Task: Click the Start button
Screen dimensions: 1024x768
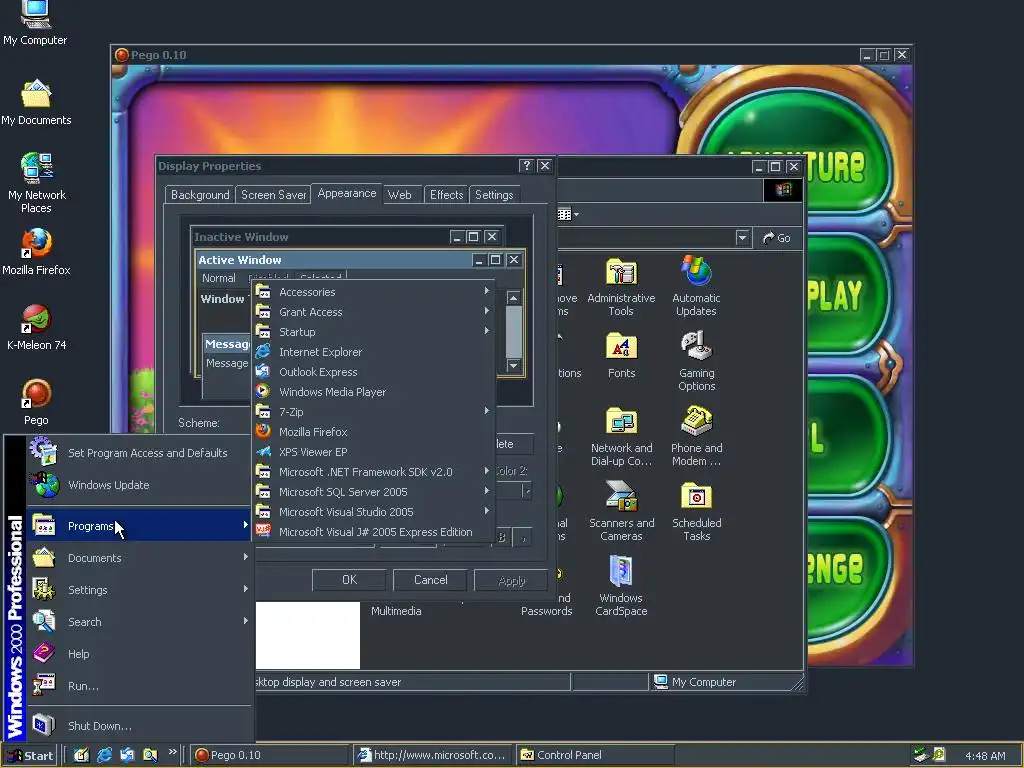Action: [x=30, y=756]
